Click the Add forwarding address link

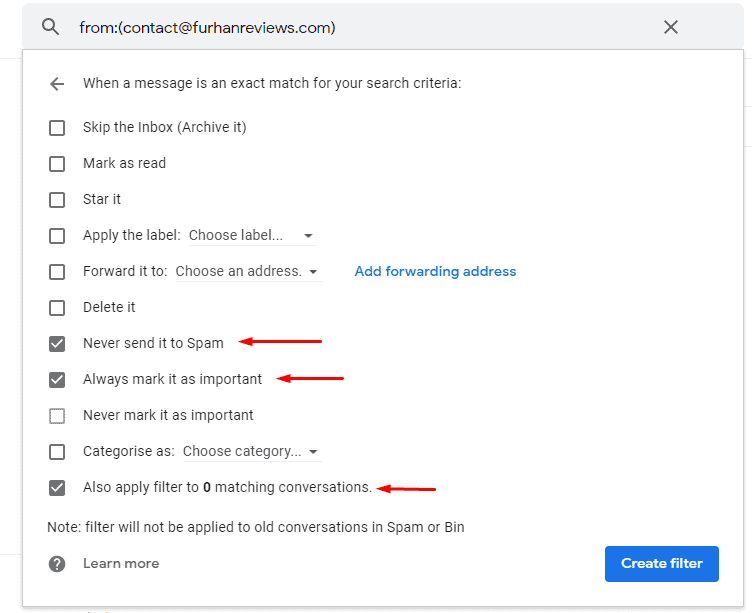(435, 271)
